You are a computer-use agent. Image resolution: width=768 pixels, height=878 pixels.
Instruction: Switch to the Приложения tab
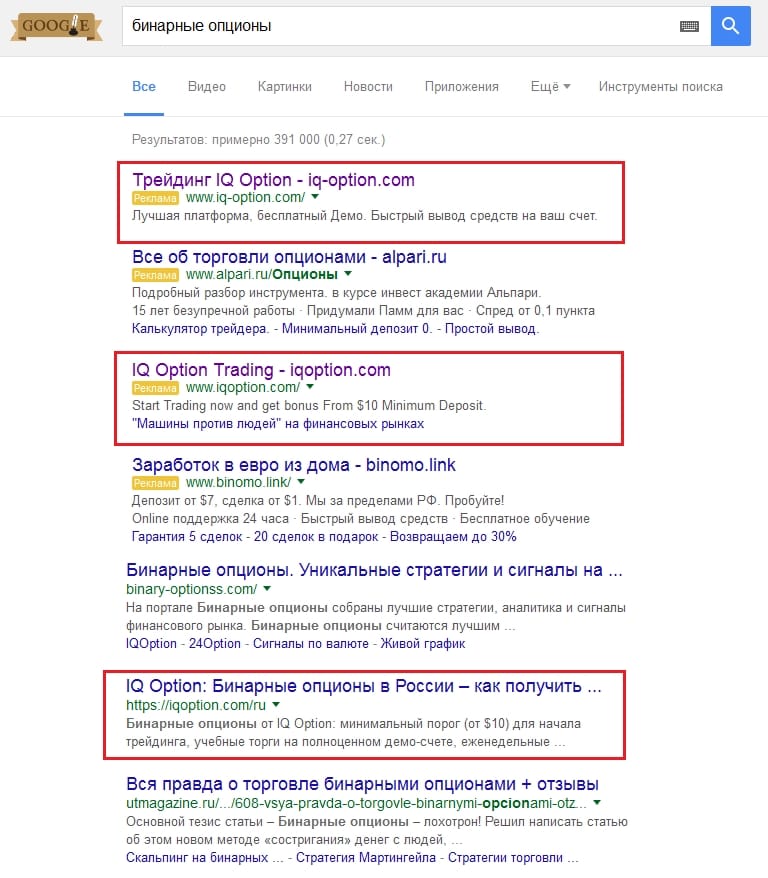(461, 87)
